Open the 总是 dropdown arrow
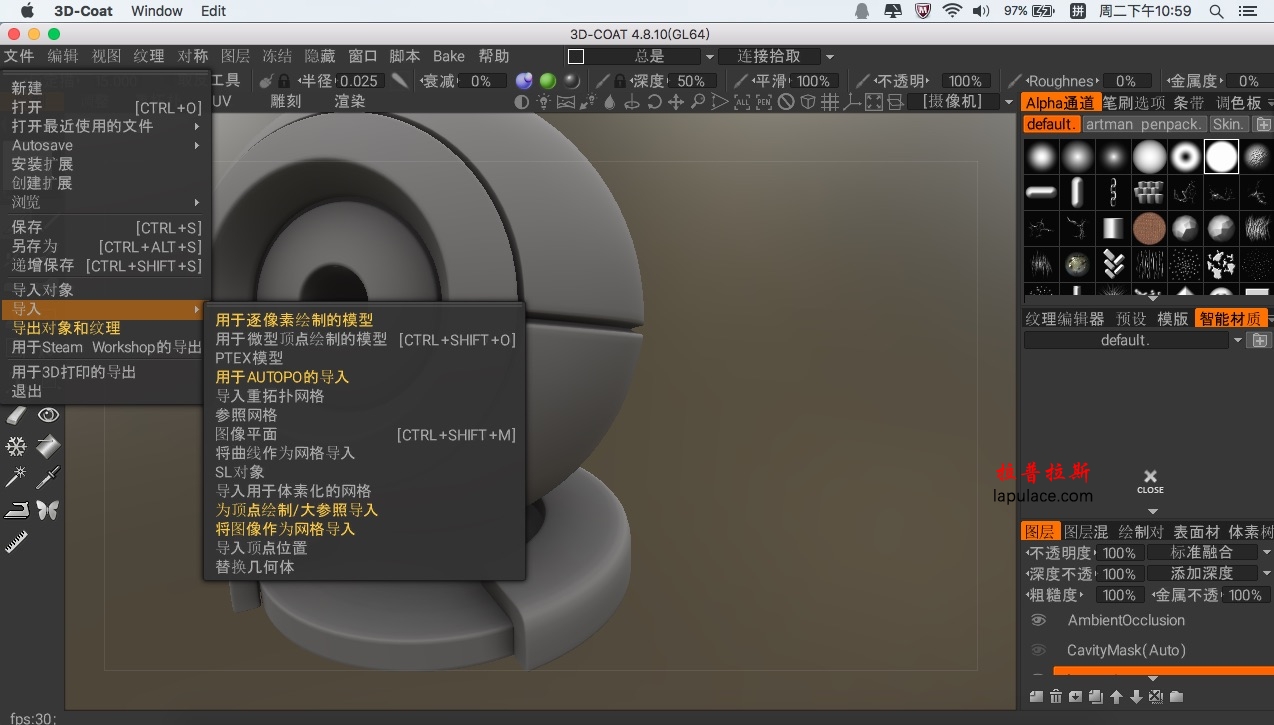The image size is (1274, 725). coord(710,57)
